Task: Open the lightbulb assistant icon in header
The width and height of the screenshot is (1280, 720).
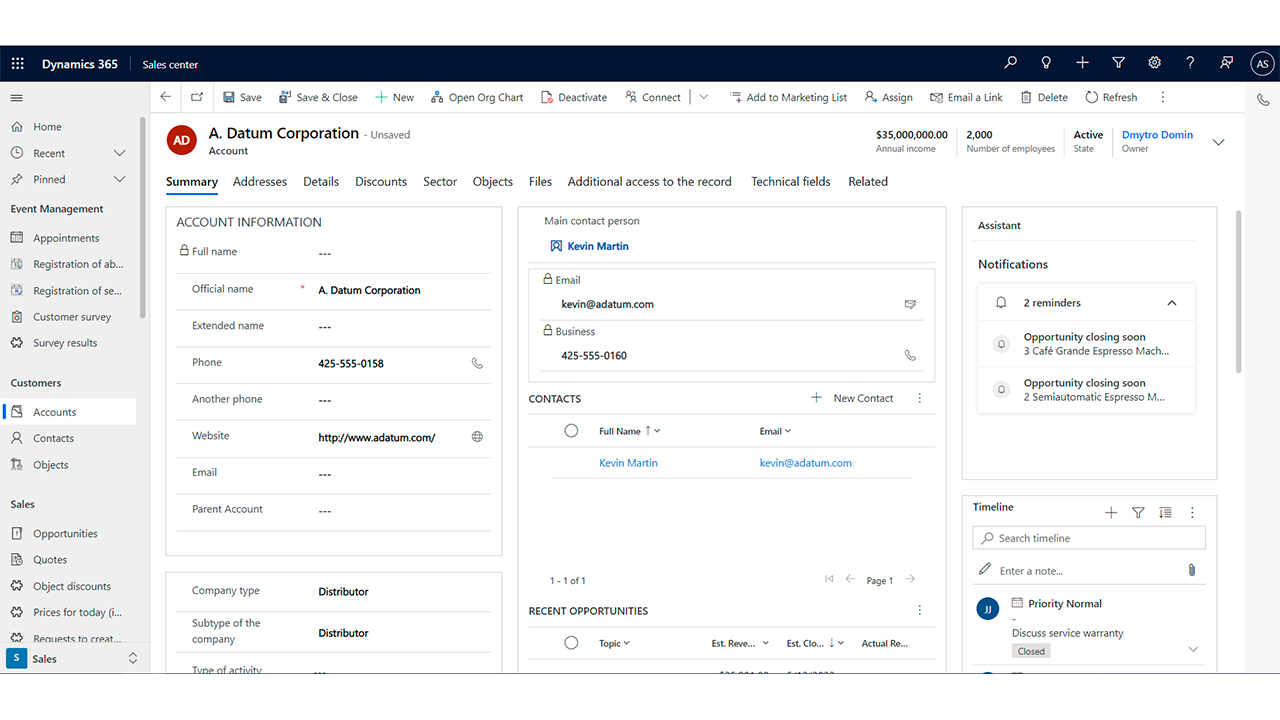Action: 1046,63
